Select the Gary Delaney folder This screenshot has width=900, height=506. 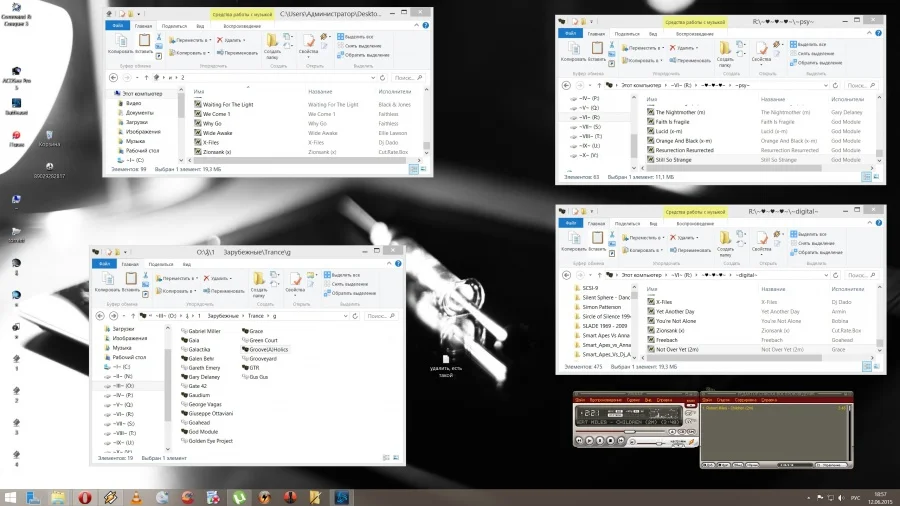coord(204,377)
